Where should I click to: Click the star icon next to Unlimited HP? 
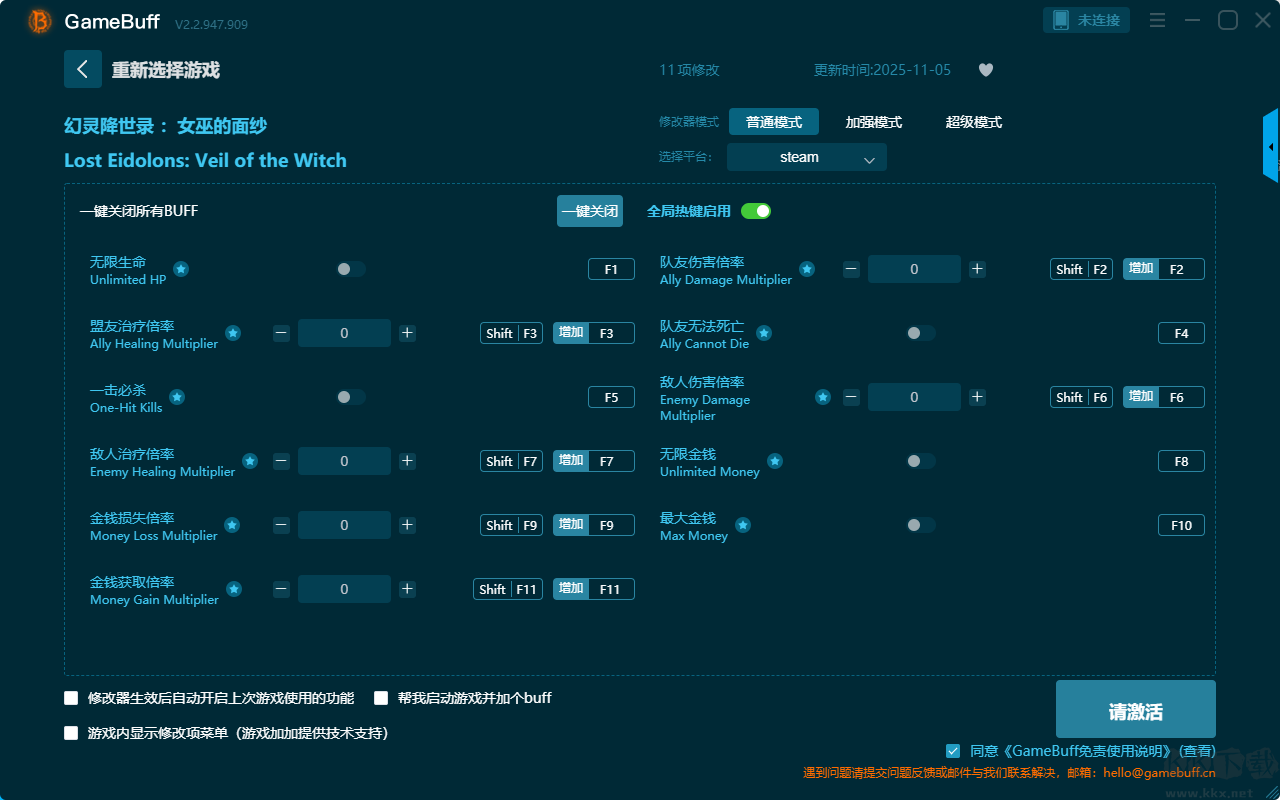pyautogui.click(x=181, y=269)
